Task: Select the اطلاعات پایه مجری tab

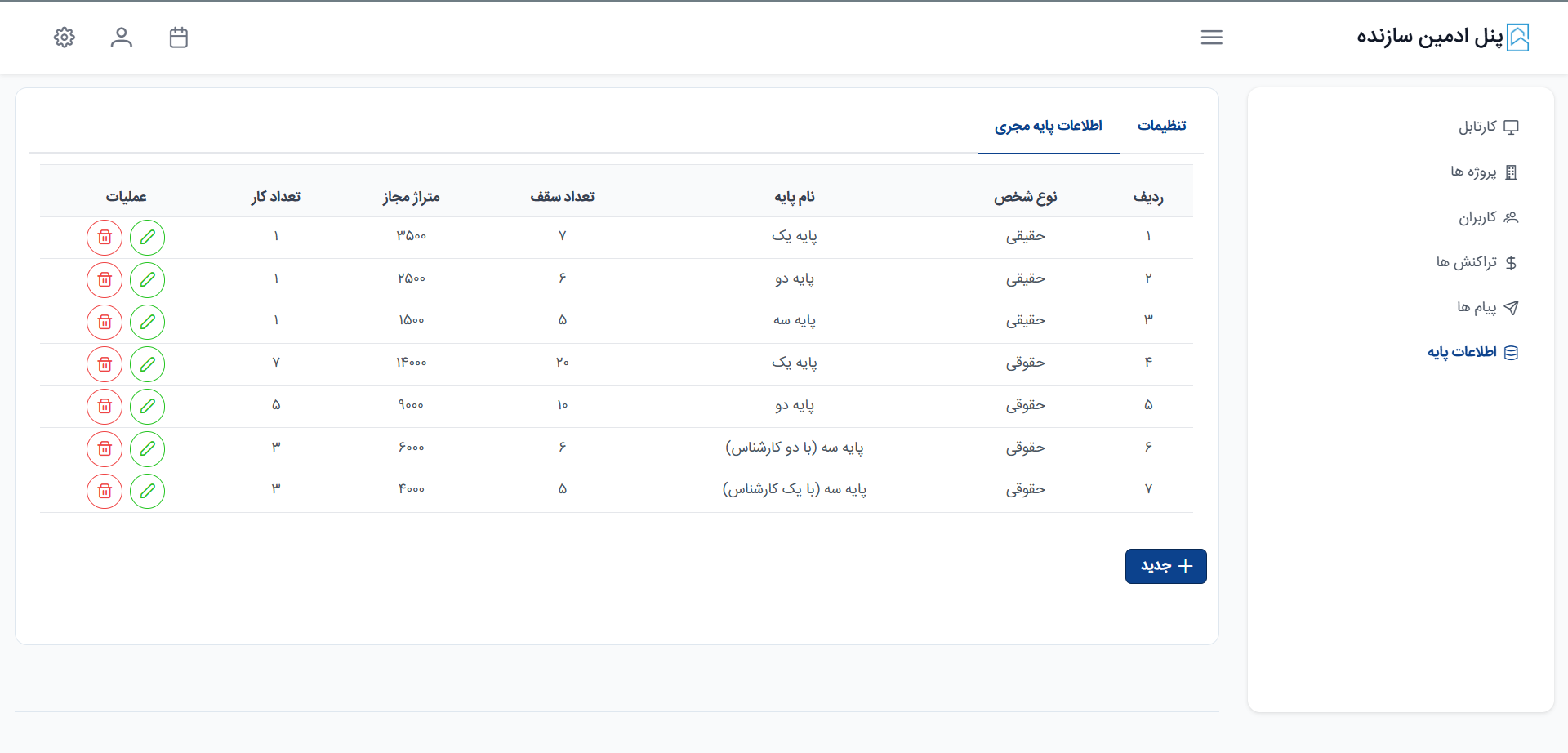Action: [1048, 126]
